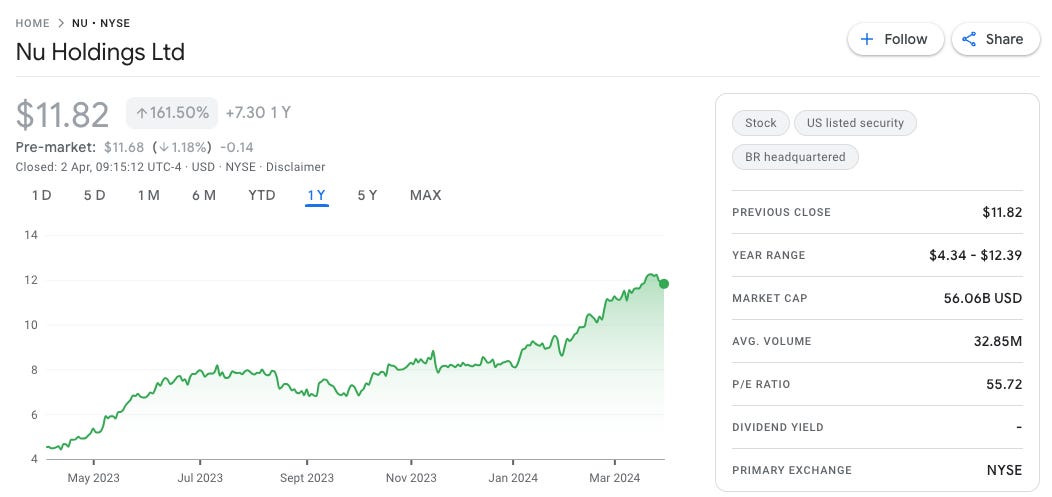Click the year range value $4.34 - $12.39
The height and width of the screenshot is (497, 1052).
(x=976, y=255)
